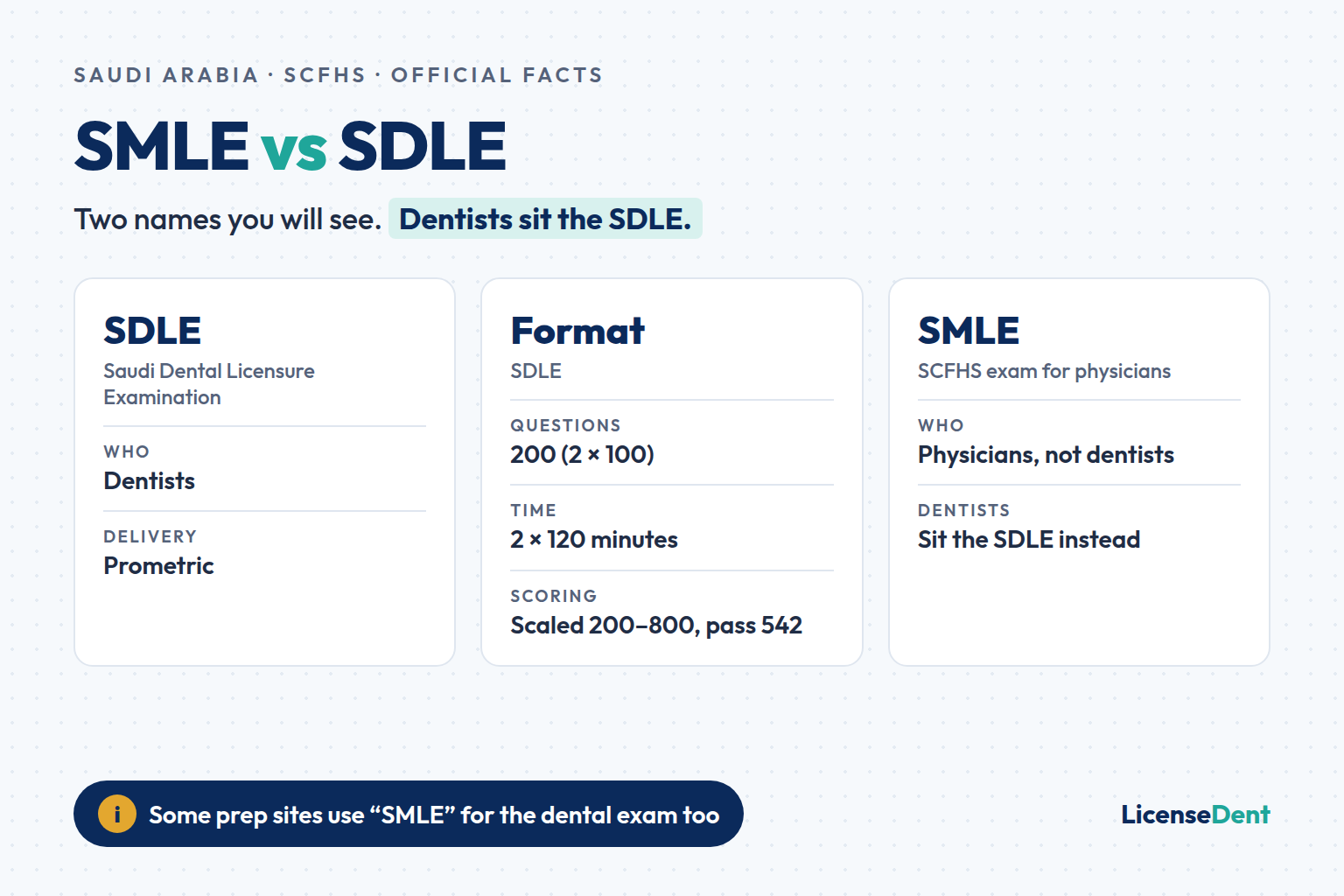
Task: Click the QUESTIONS label
Action: 566,425
